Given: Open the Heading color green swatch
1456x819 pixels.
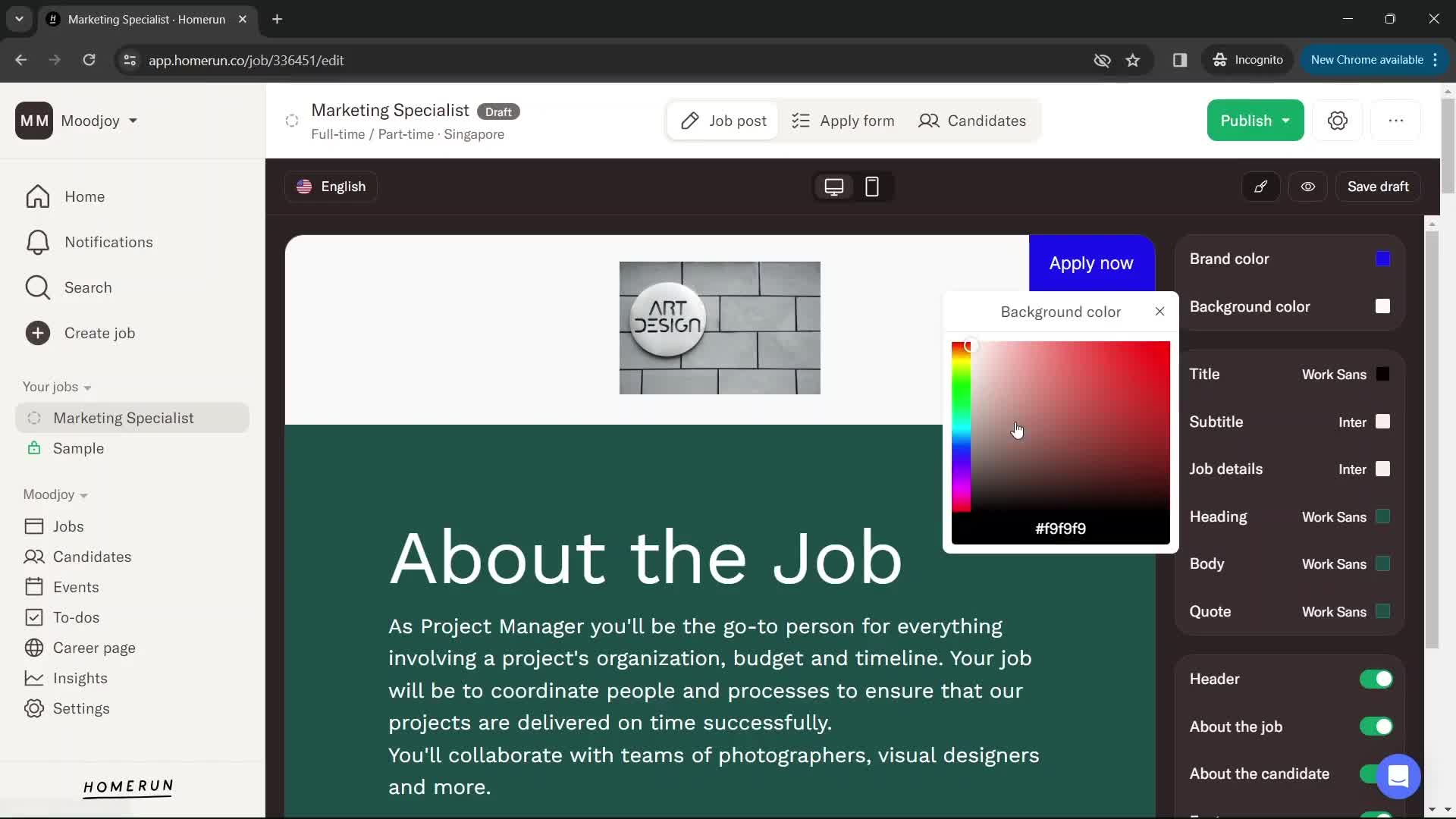Looking at the screenshot, I should pos(1383,517).
